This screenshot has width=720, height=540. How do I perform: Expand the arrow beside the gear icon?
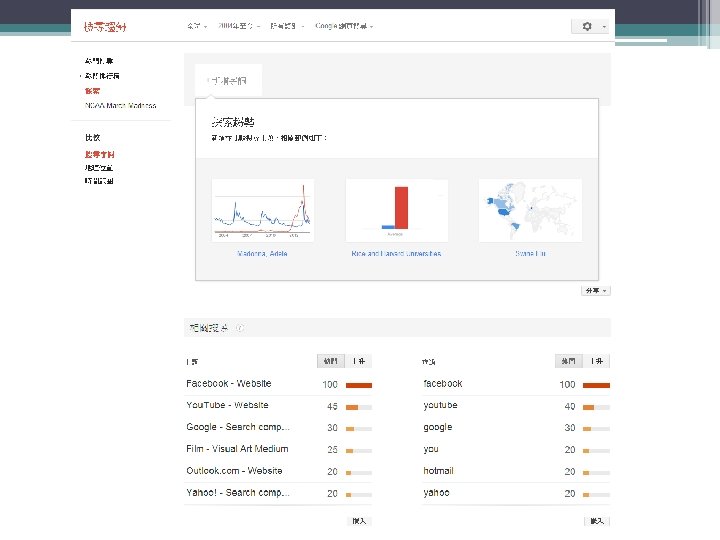pos(604,27)
